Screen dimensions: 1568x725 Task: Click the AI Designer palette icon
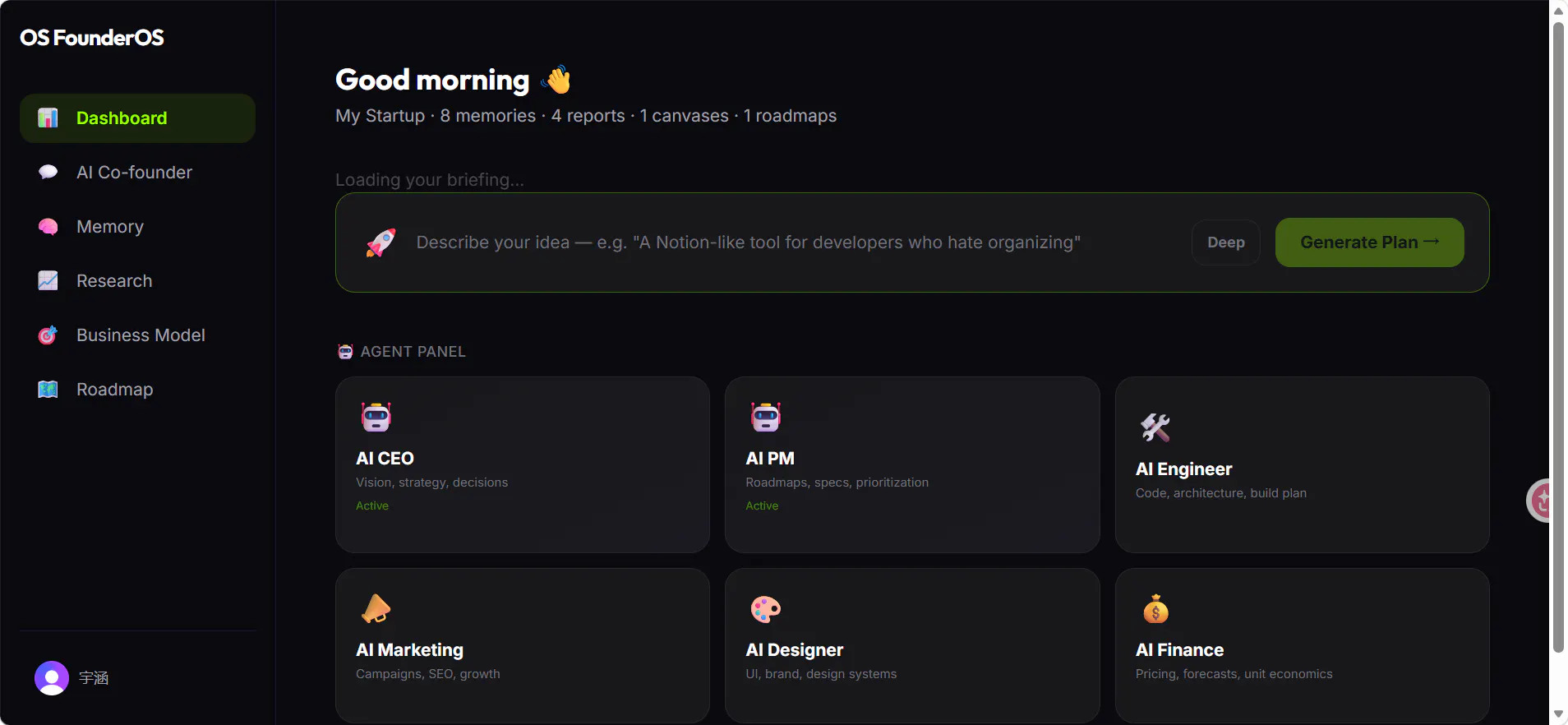click(766, 609)
